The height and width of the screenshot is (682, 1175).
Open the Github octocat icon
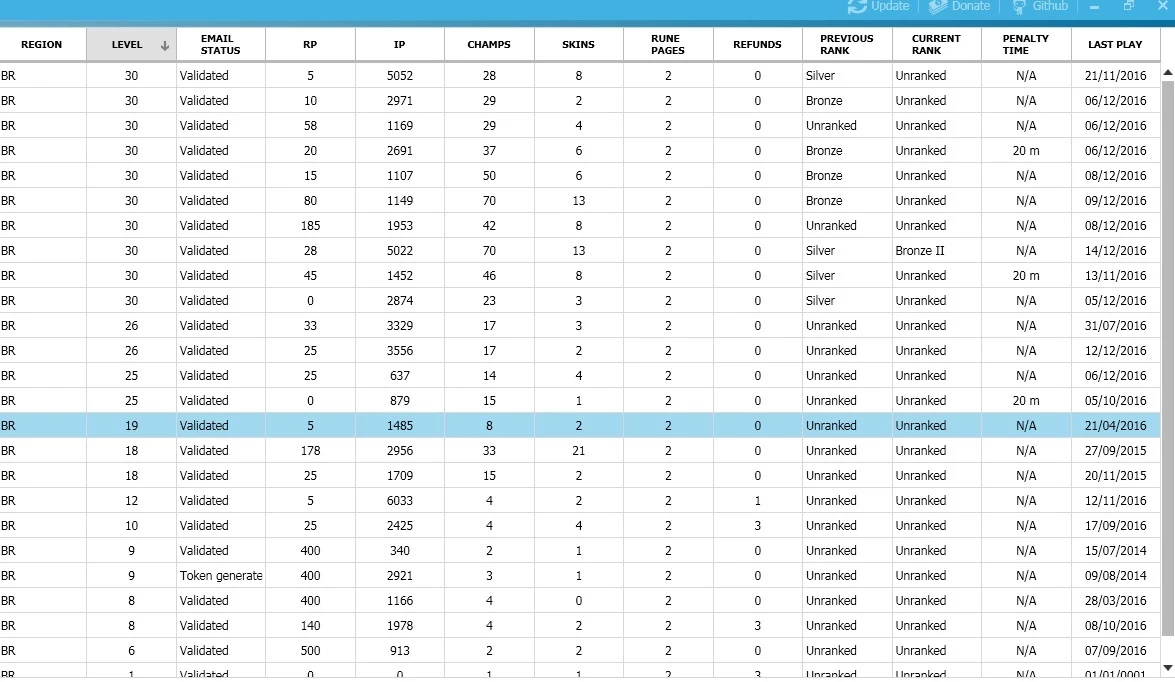point(1019,6)
